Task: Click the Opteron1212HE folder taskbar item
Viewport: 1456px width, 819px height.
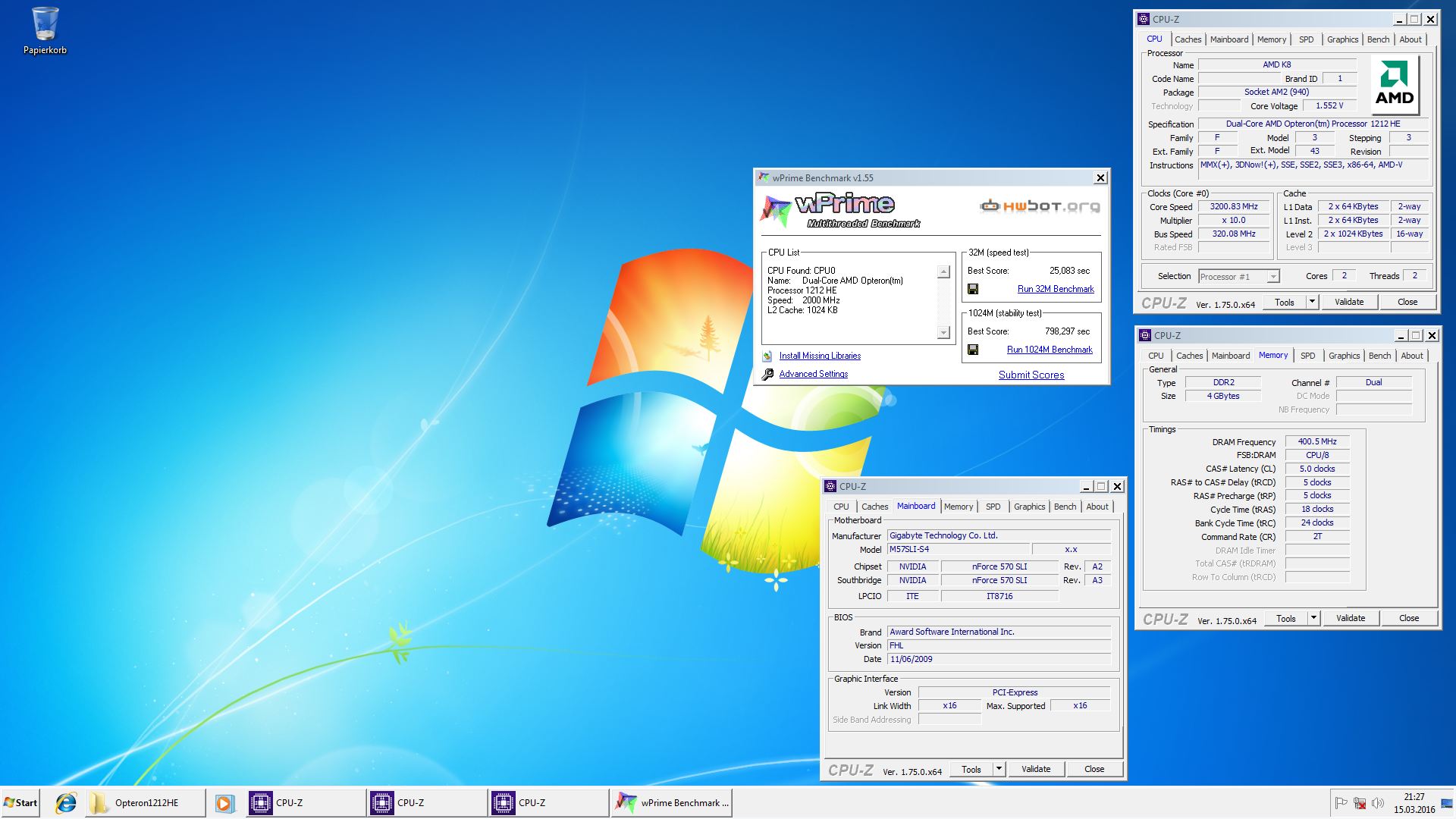Action: pos(144,803)
